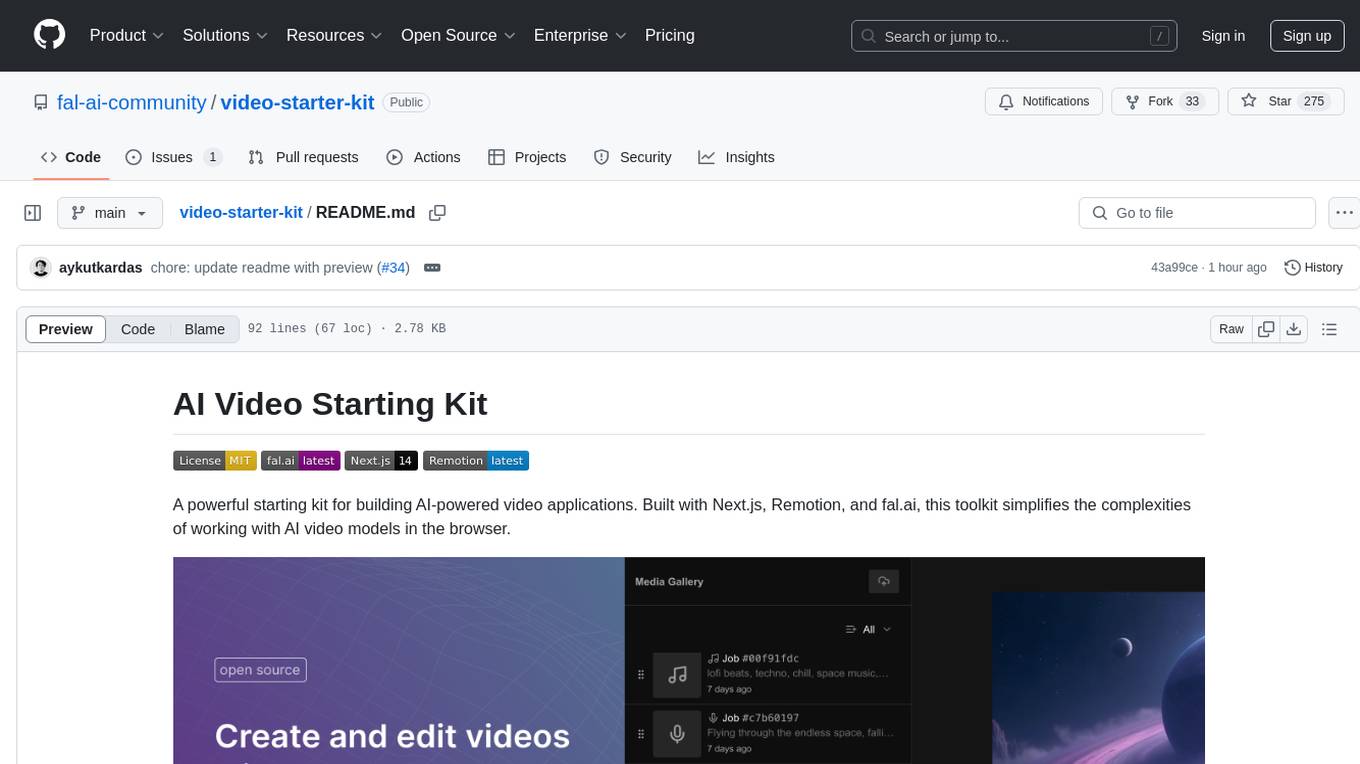Viewport: 1360px width, 764px height.
Task: View file History
Action: tap(1313, 268)
